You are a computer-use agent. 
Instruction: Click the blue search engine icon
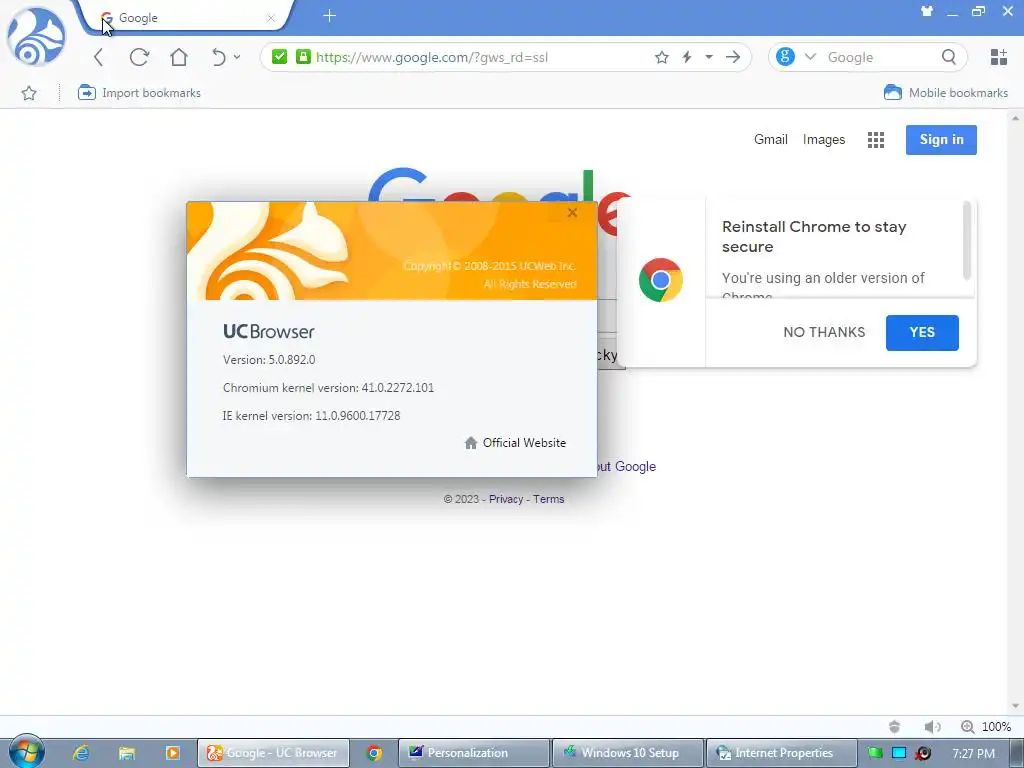pos(786,57)
